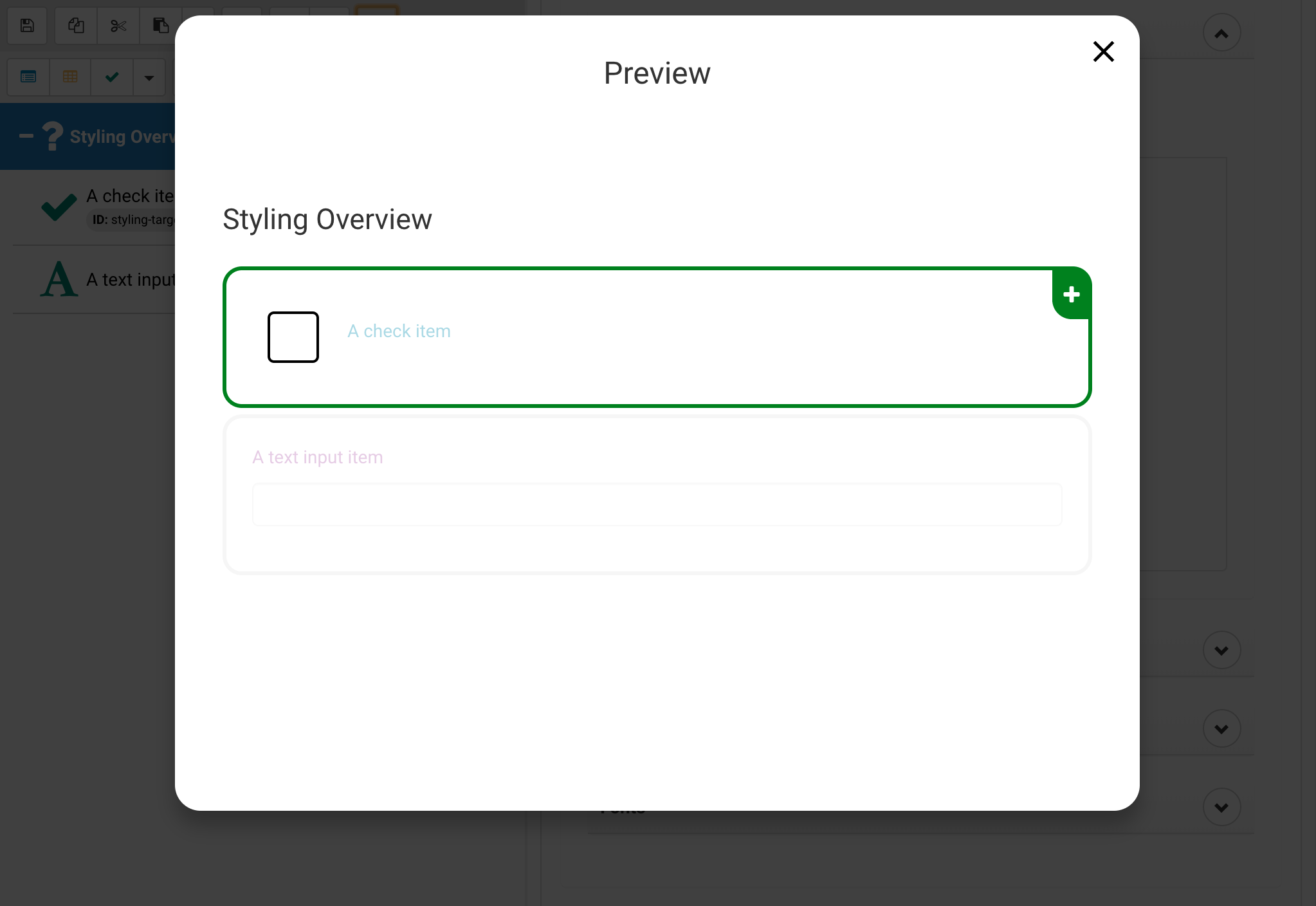Close the Preview dialog
1316x906 pixels.
1103,51
